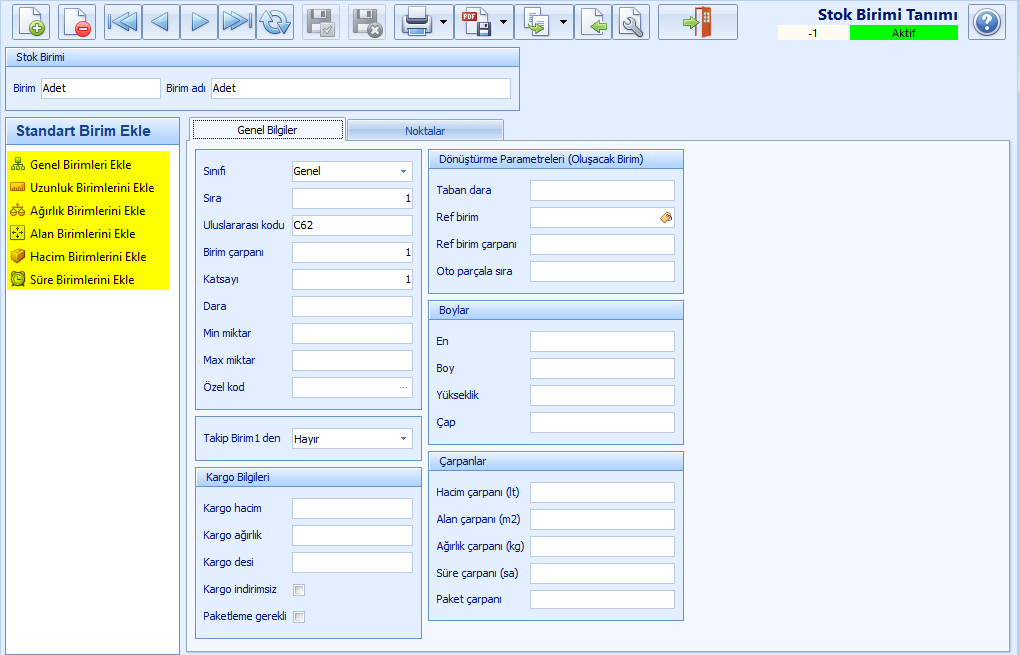Click the Uzunluk Birimlerini Ekle link
Image resolution: width=1020 pixels, height=655 pixels.
(92, 187)
